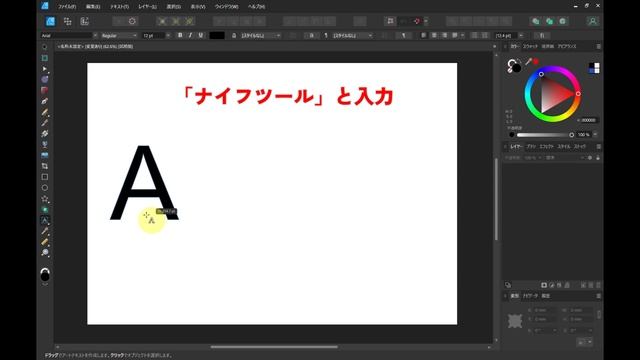
Task: Toggle Bold text formatting
Action: click(x=180, y=36)
